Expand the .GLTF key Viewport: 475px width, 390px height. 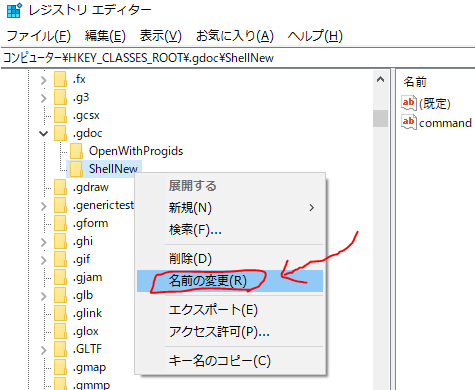click(x=44, y=350)
